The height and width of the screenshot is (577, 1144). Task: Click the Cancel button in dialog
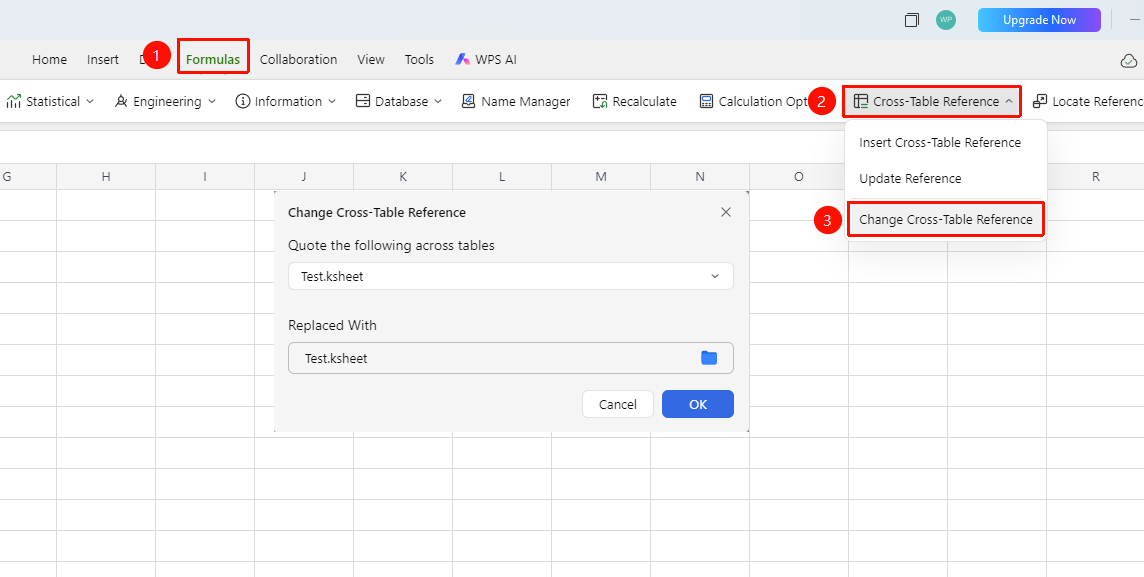pyautogui.click(x=618, y=404)
